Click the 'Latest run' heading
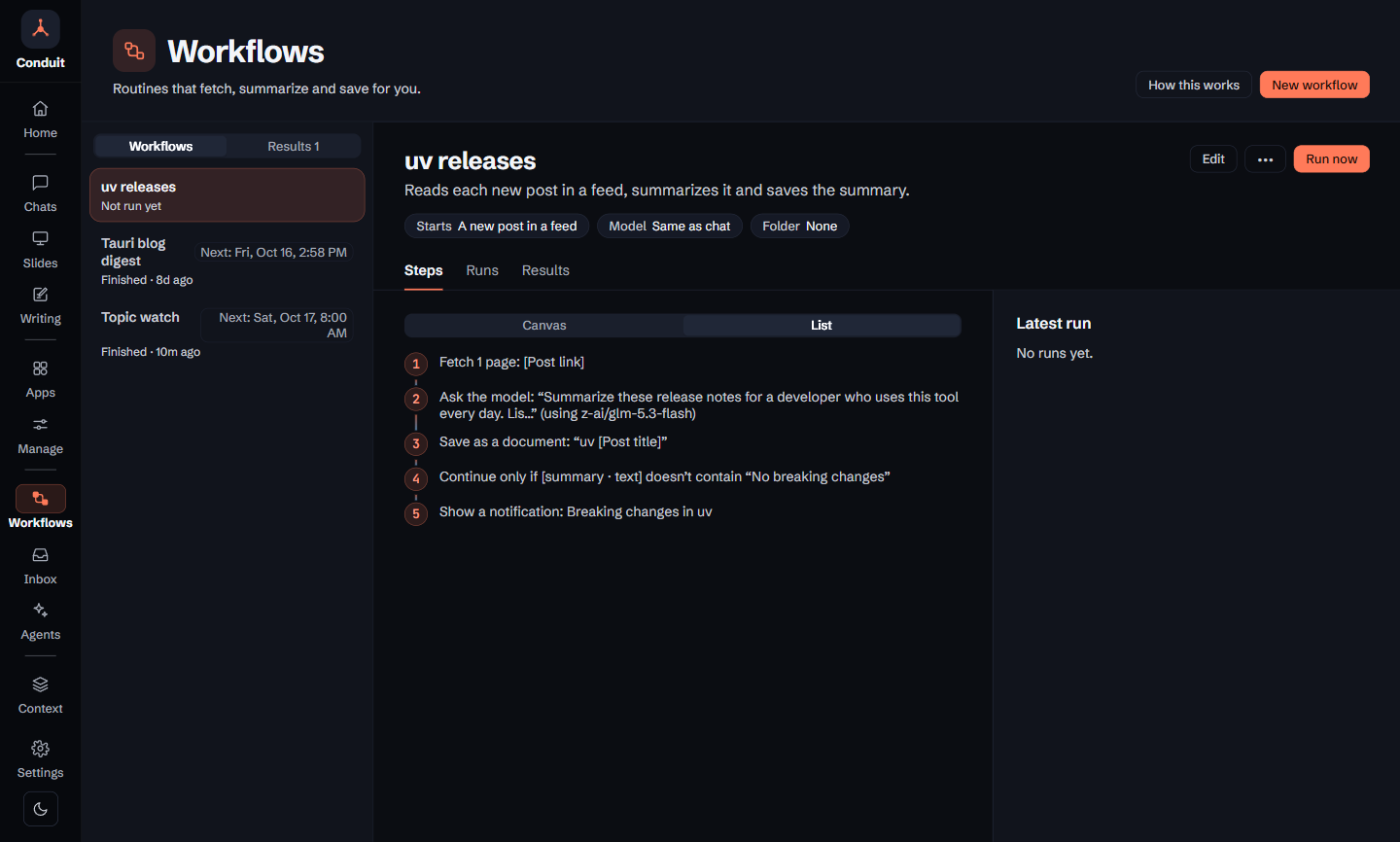This screenshot has height=842, width=1400. [x=1054, y=324]
